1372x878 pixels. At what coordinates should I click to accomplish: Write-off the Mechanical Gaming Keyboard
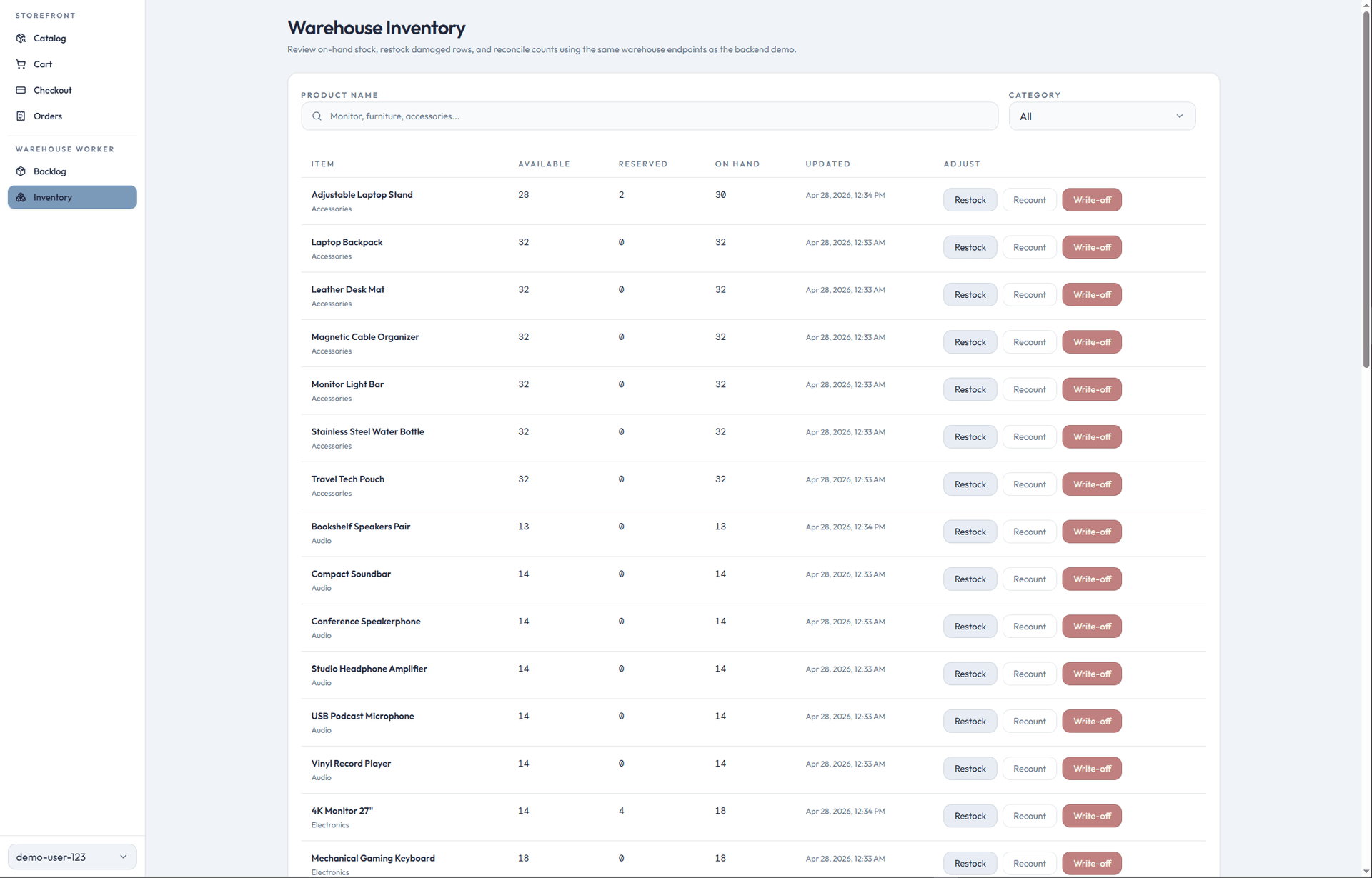click(x=1091, y=863)
